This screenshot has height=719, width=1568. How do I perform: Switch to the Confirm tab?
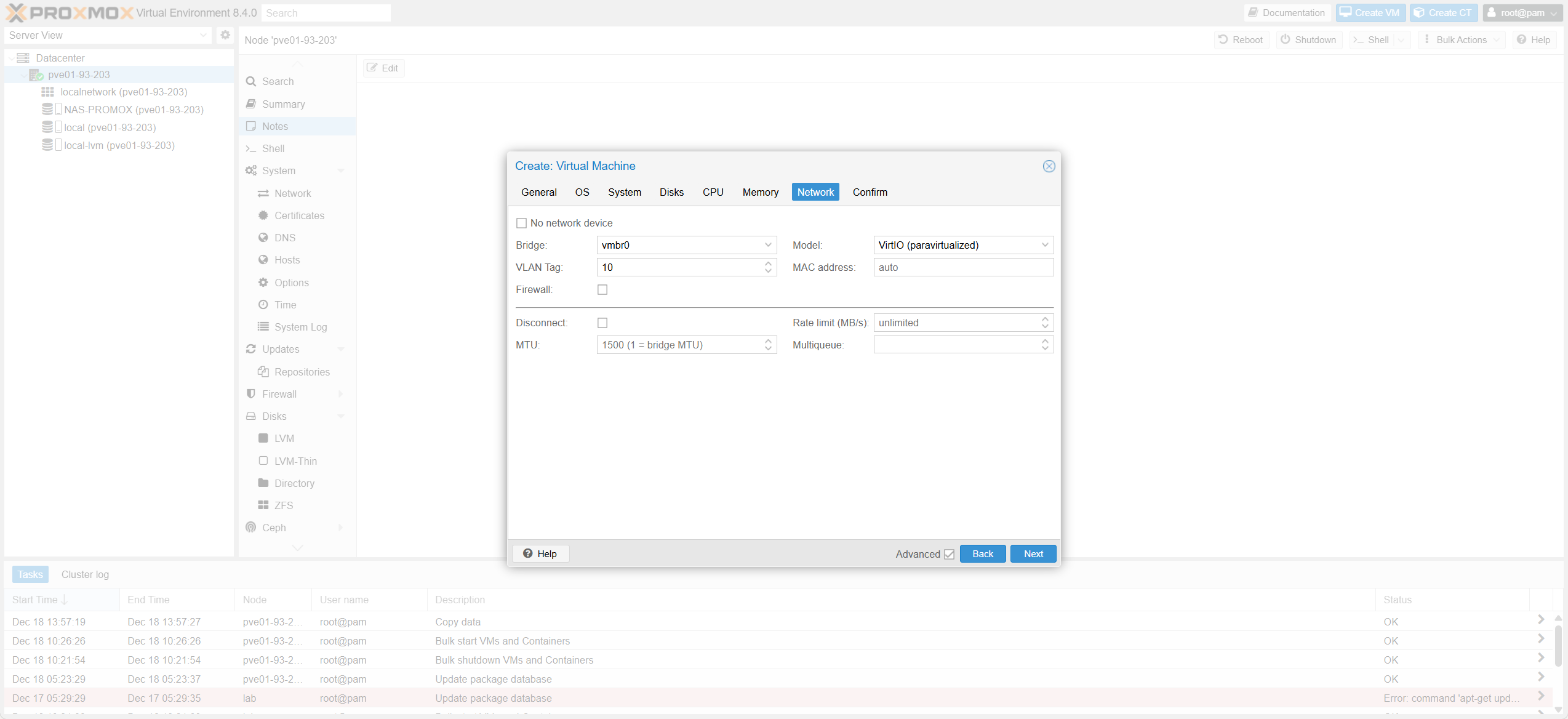(870, 191)
